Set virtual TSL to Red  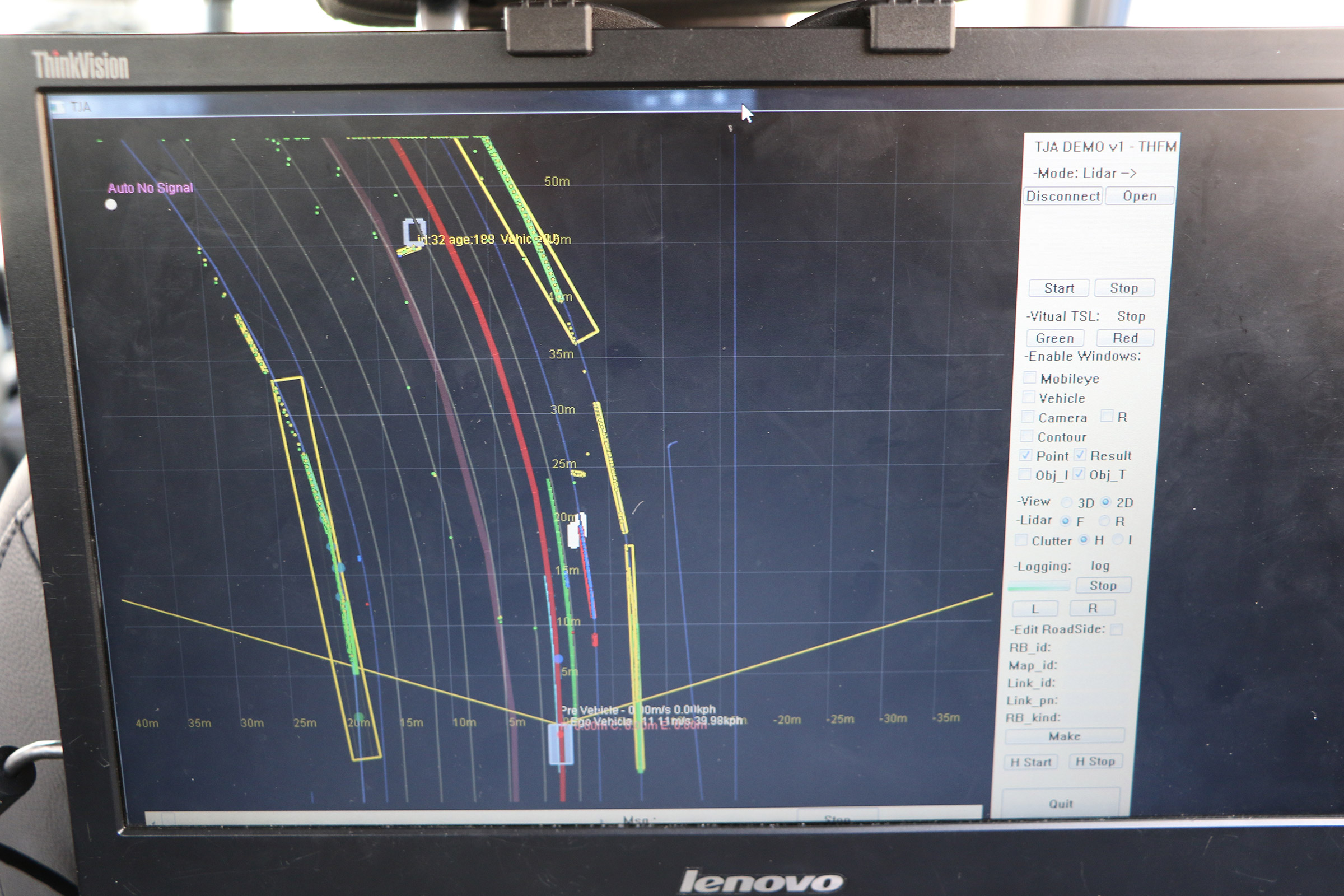1125,338
